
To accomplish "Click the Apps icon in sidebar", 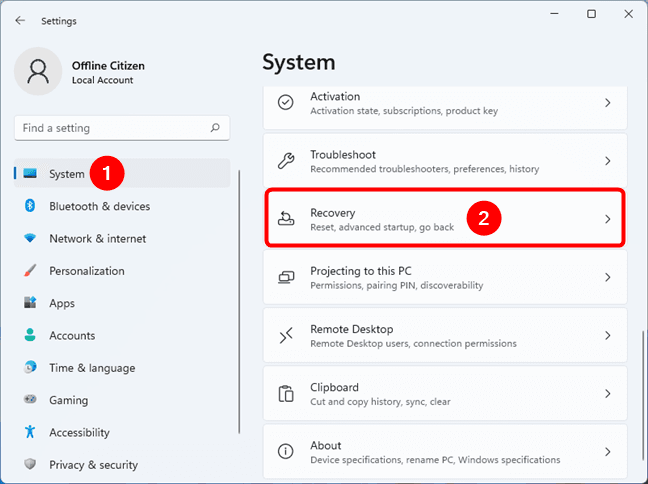I will coord(29,303).
